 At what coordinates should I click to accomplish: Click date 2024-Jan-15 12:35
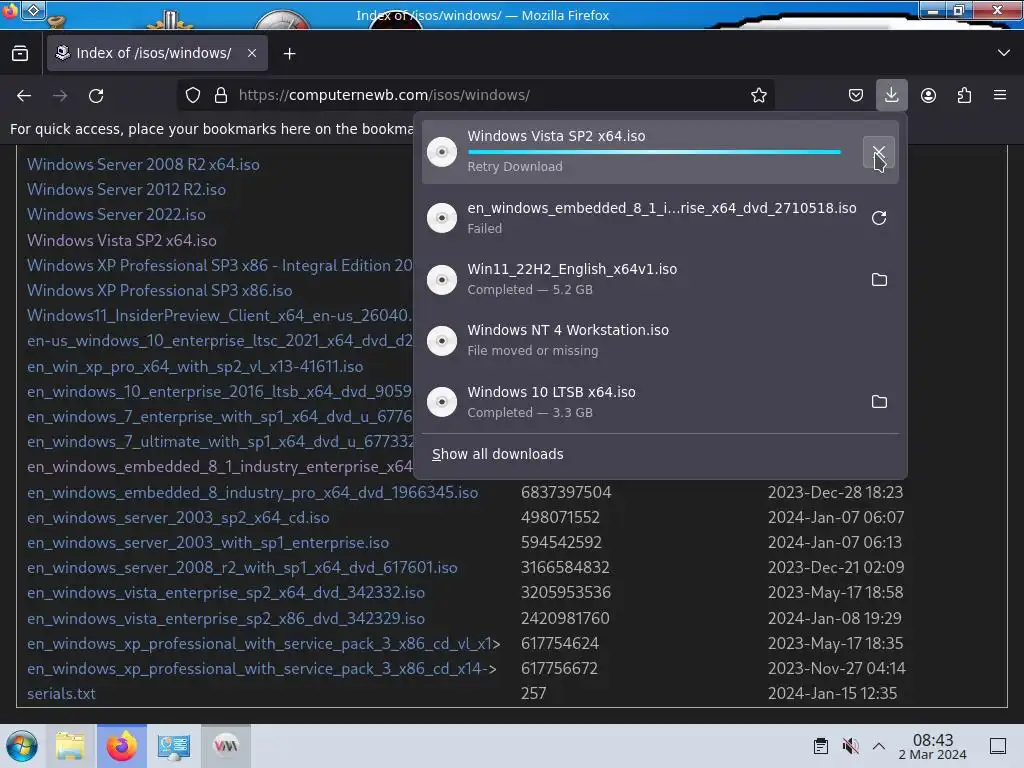click(832, 693)
